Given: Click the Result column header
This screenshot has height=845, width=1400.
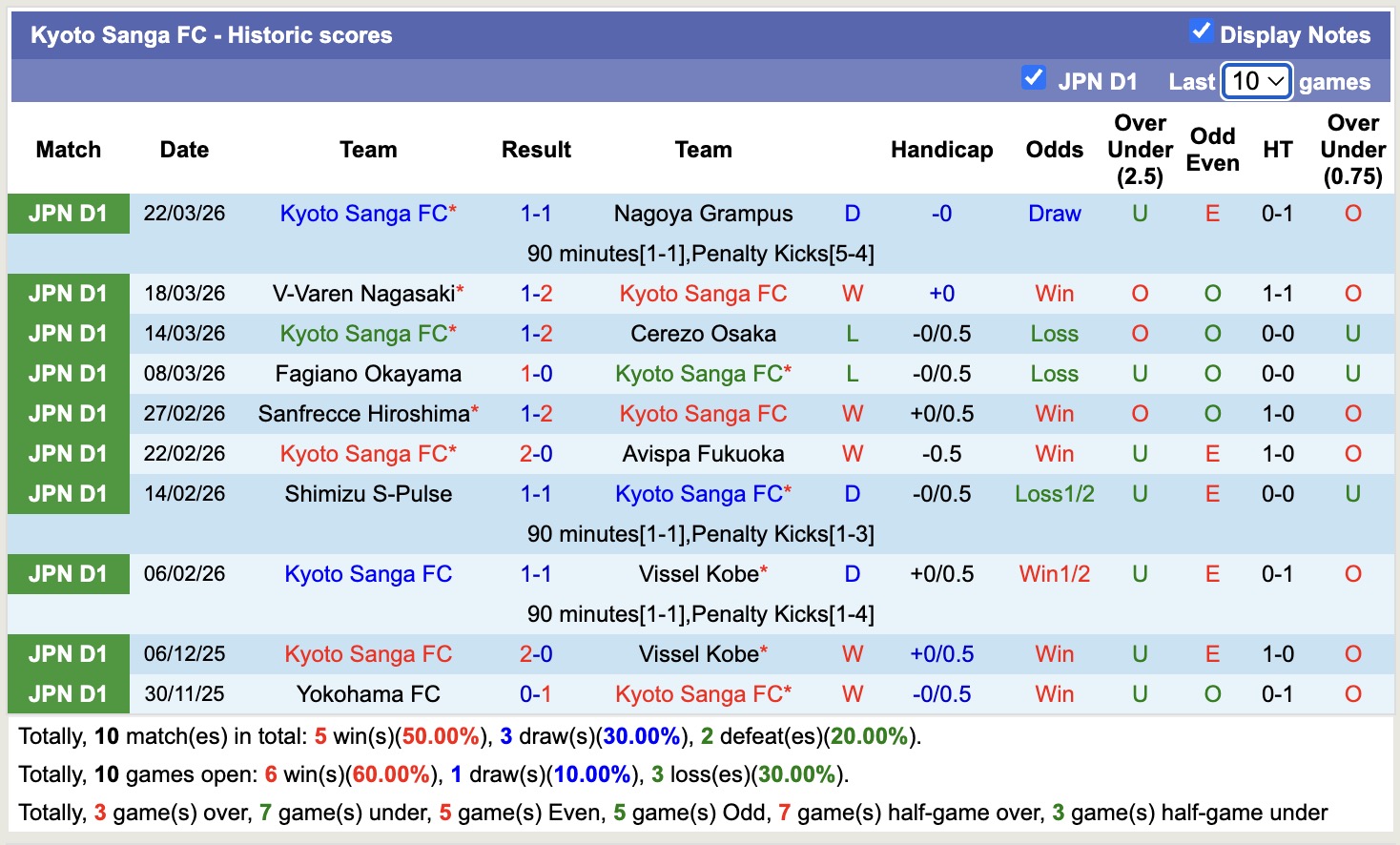Looking at the screenshot, I should [536, 150].
